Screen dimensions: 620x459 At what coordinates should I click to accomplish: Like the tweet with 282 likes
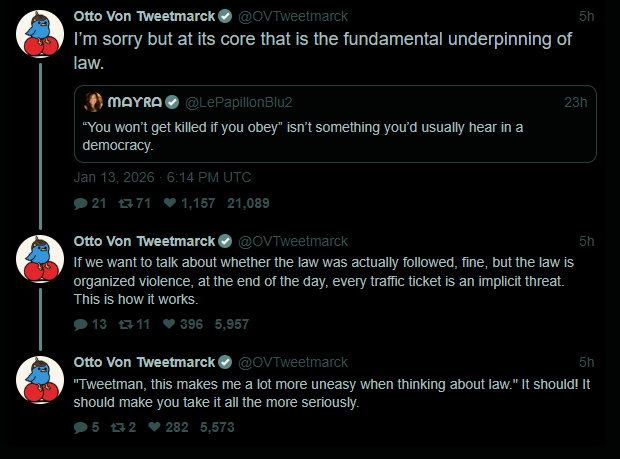155,427
